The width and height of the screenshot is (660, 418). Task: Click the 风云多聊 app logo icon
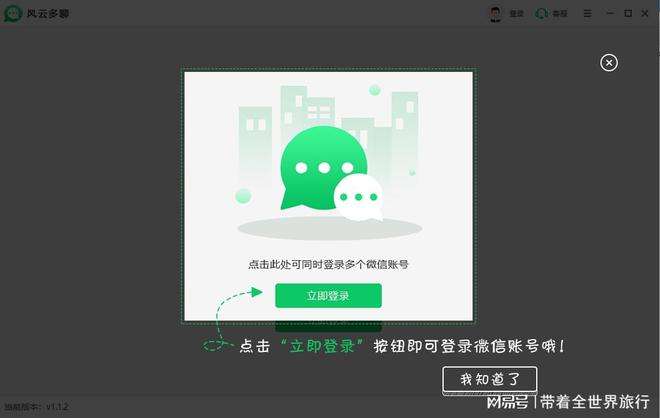coord(13,13)
